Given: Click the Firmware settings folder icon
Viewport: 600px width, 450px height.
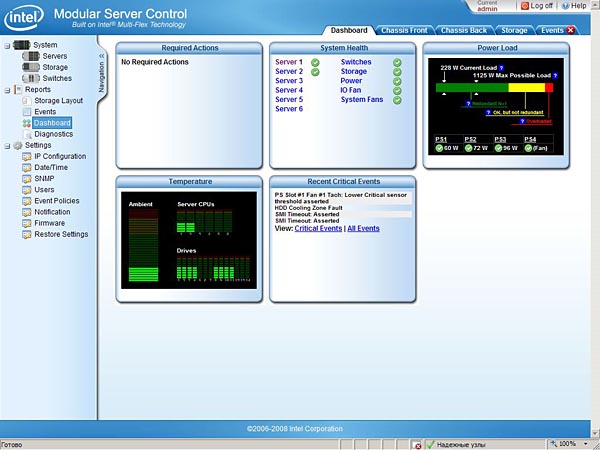Looking at the screenshot, I should click(x=26, y=223).
